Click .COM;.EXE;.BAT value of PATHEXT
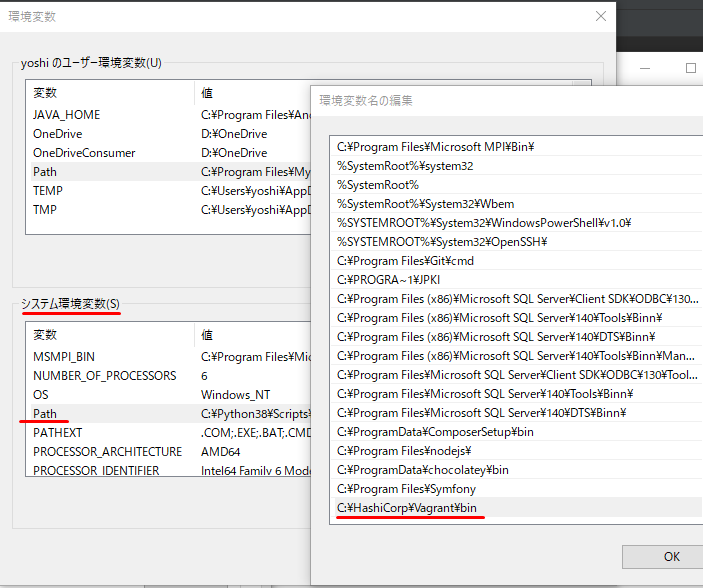Screen dimensions: 703x588 coord(256,432)
